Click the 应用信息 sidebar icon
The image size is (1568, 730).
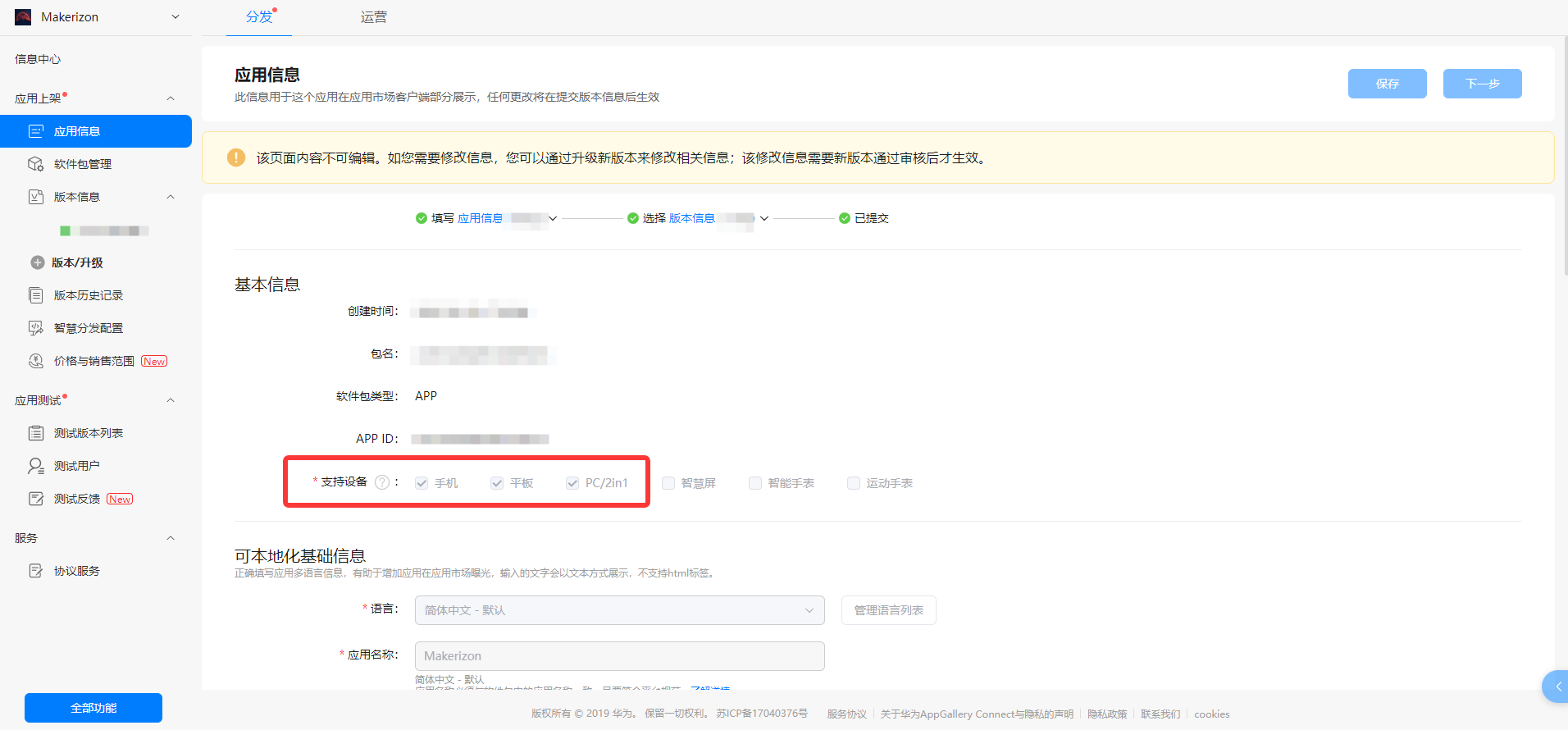36,131
